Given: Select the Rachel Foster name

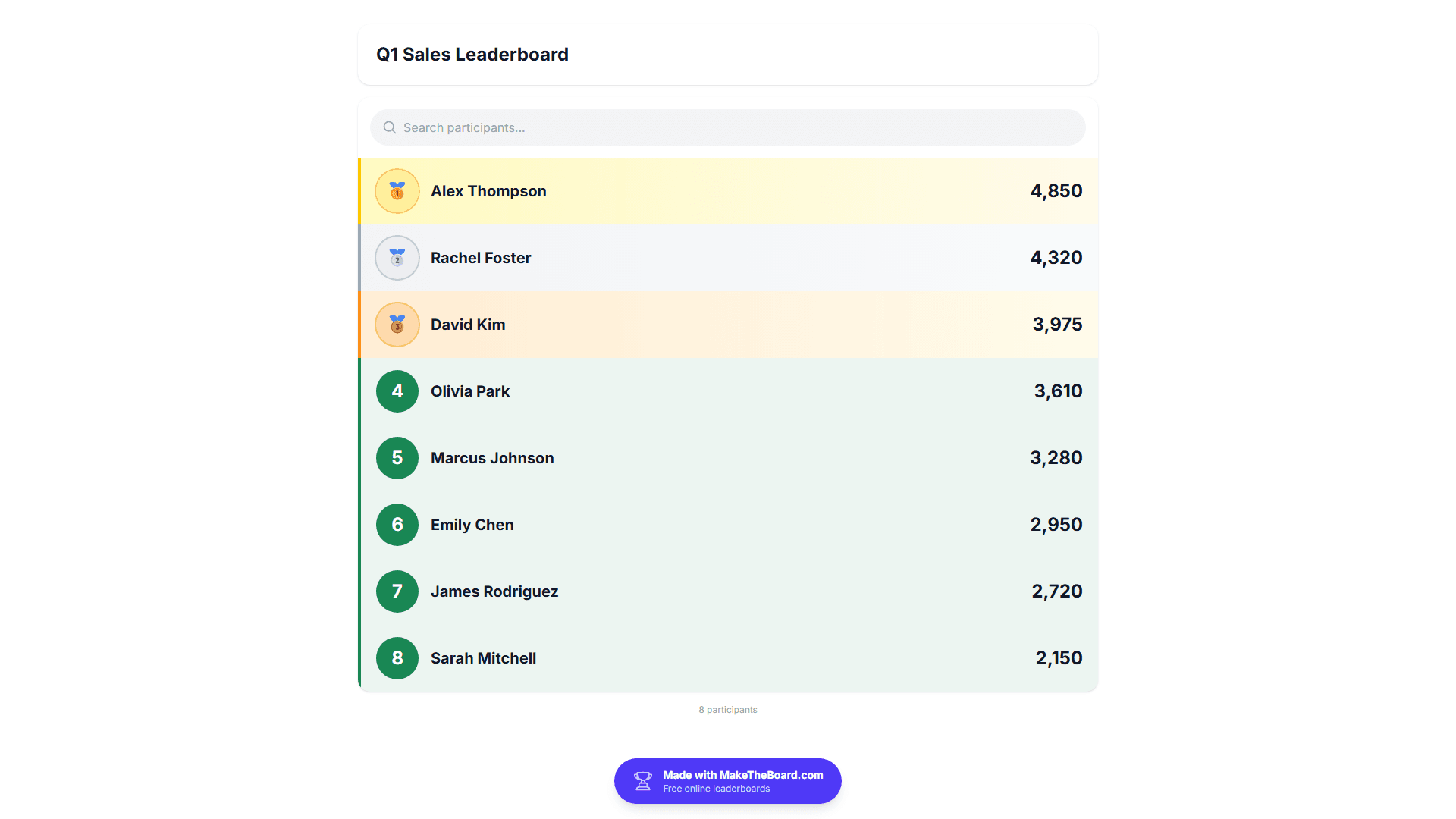Looking at the screenshot, I should click(x=481, y=258).
